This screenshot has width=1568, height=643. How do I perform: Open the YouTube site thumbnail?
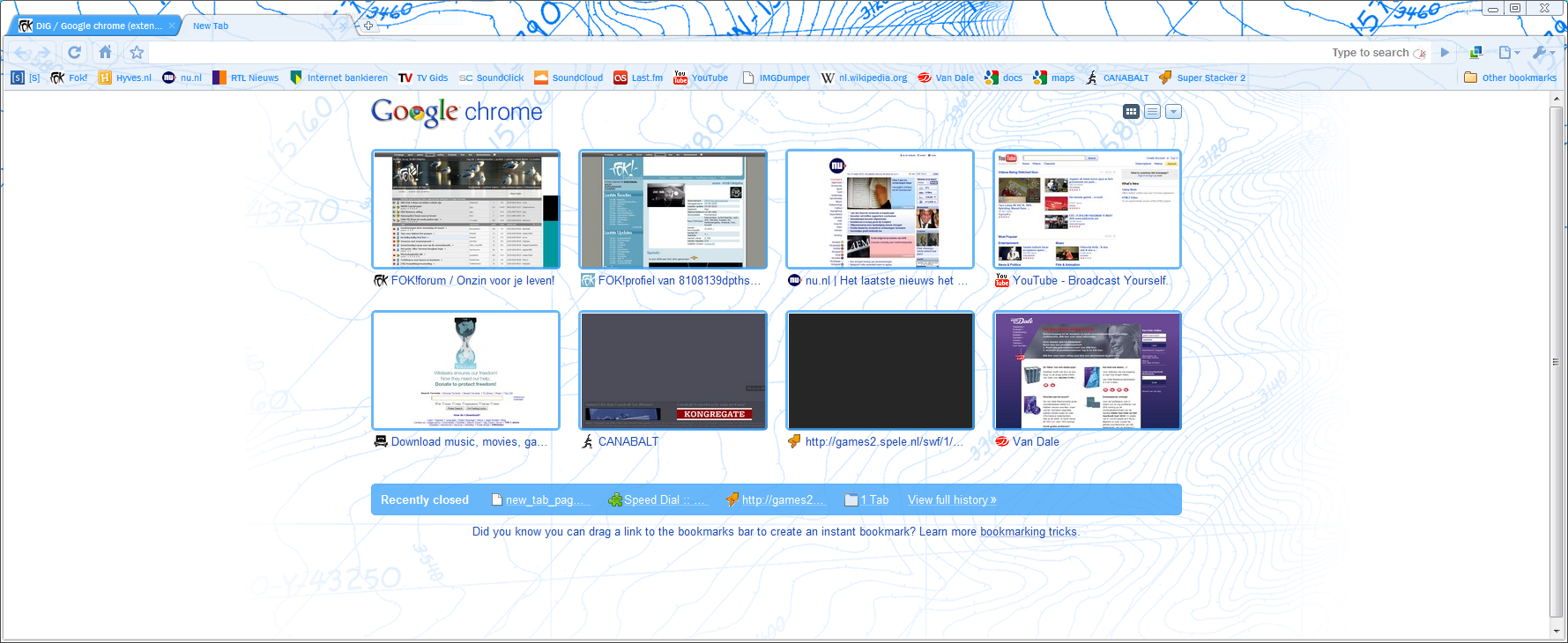[1088, 210]
